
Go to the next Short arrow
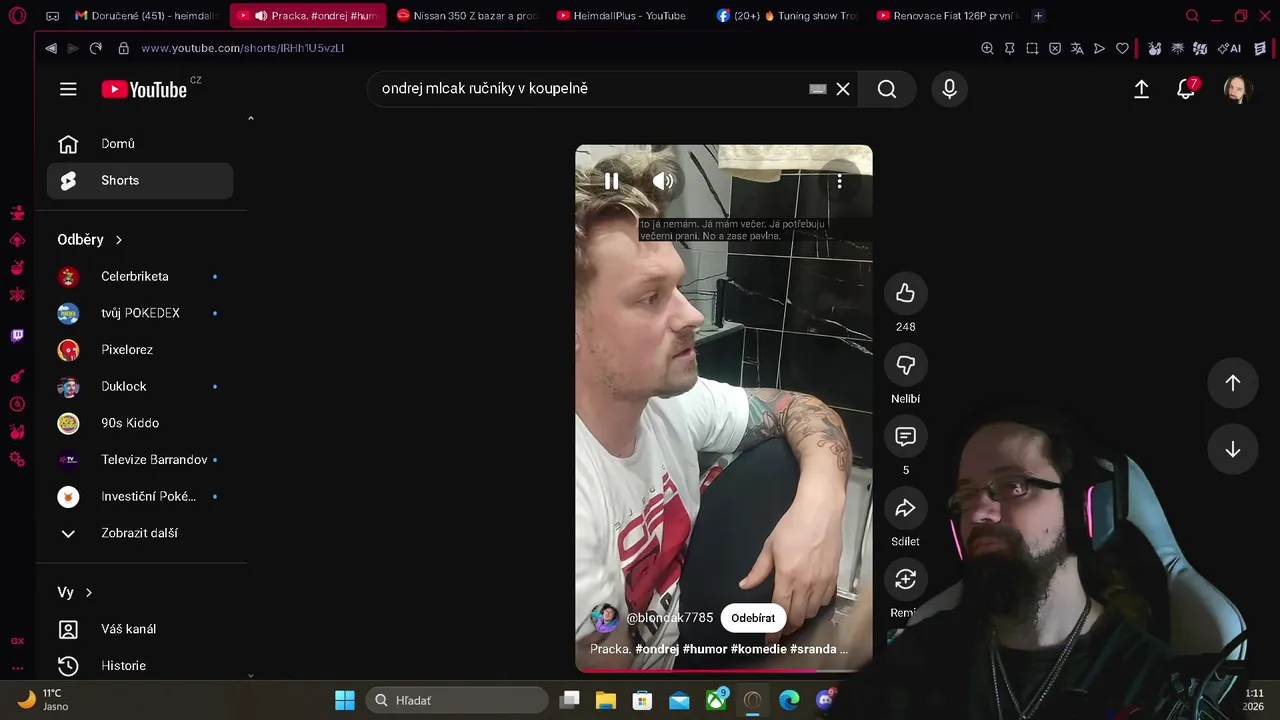[x=1232, y=450]
